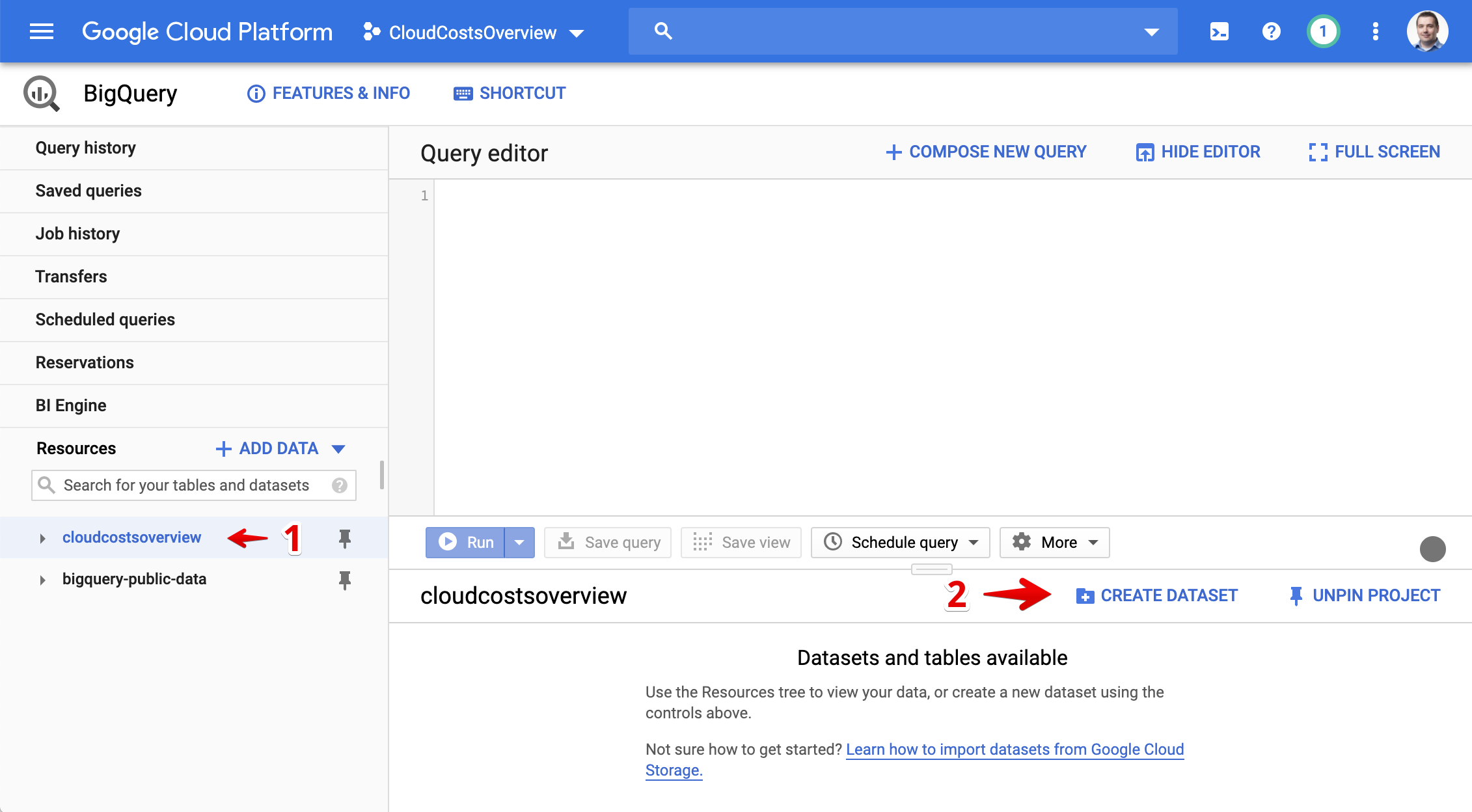
Task: Open the help question mark icon
Action: 1271,31
